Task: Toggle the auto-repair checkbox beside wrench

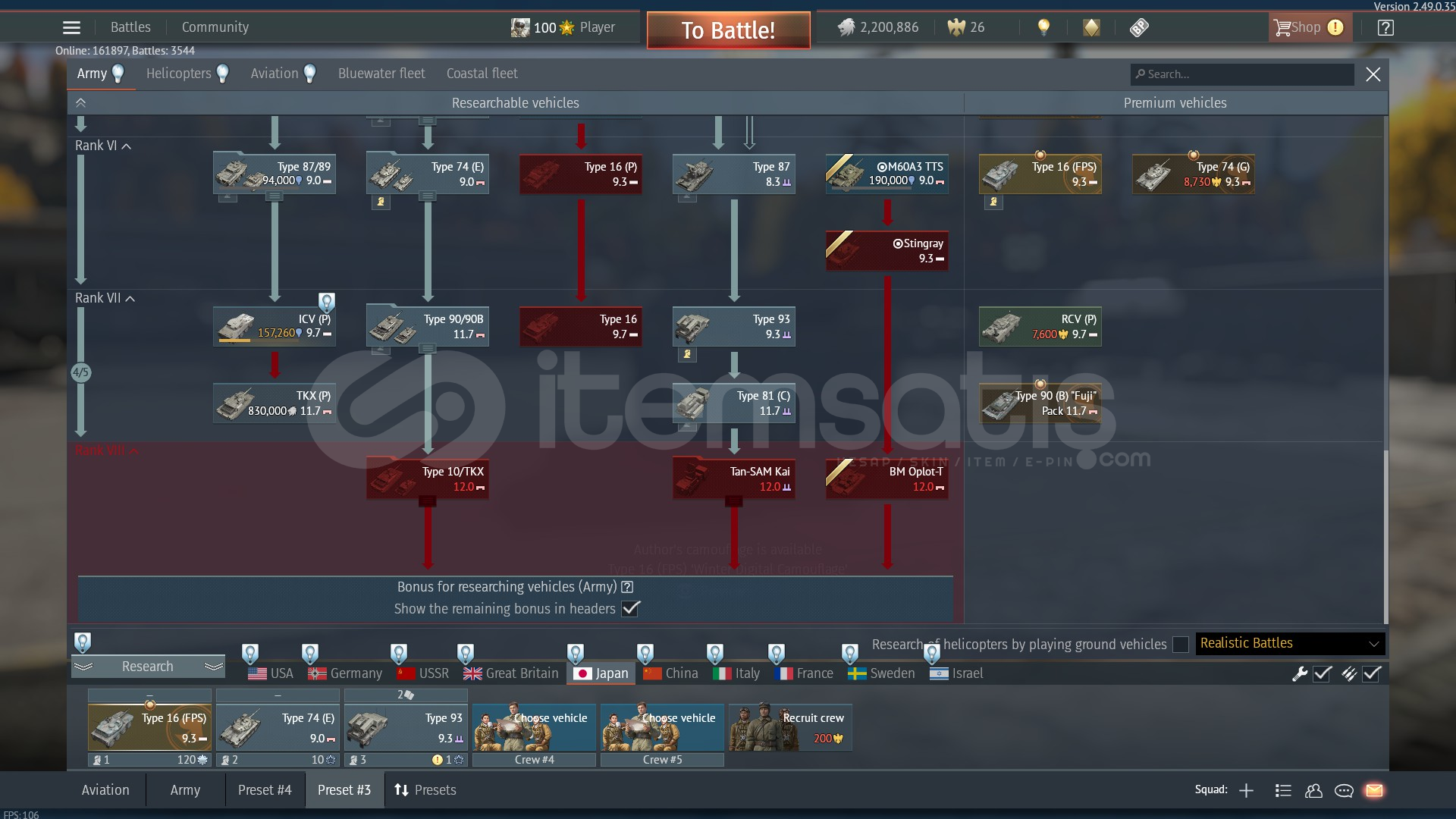Action: [x=1323, y=673]
